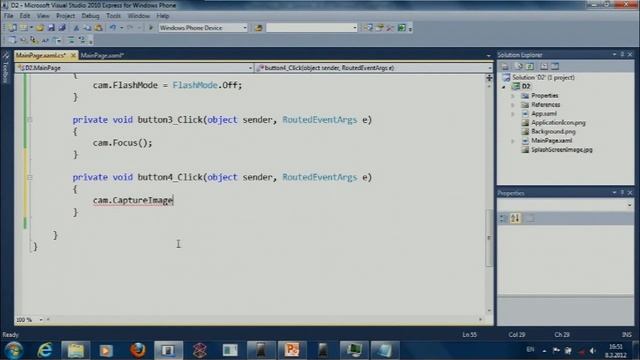The height and width of the screenshot is (360, 640).
Task: Click the Cut scissors icon
Action: (x=76, y=28)
